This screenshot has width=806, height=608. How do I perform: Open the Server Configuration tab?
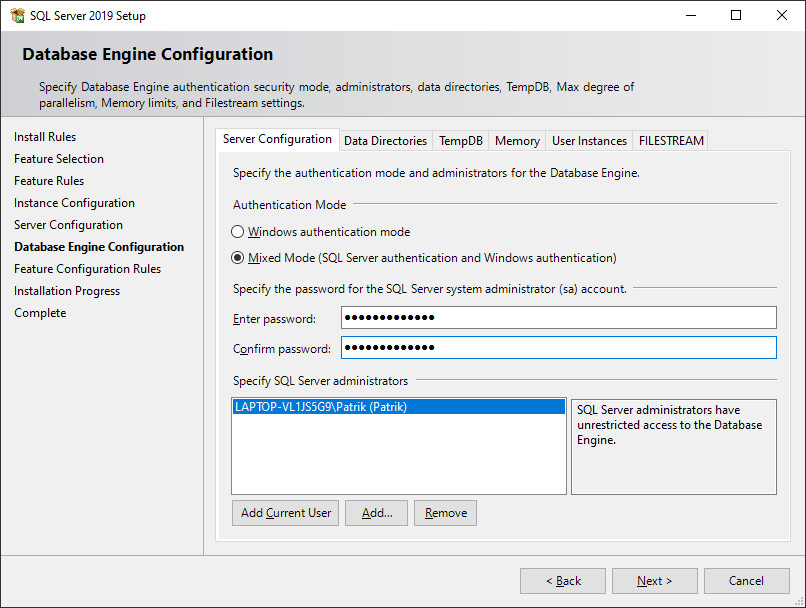click(x=277, y=139)
